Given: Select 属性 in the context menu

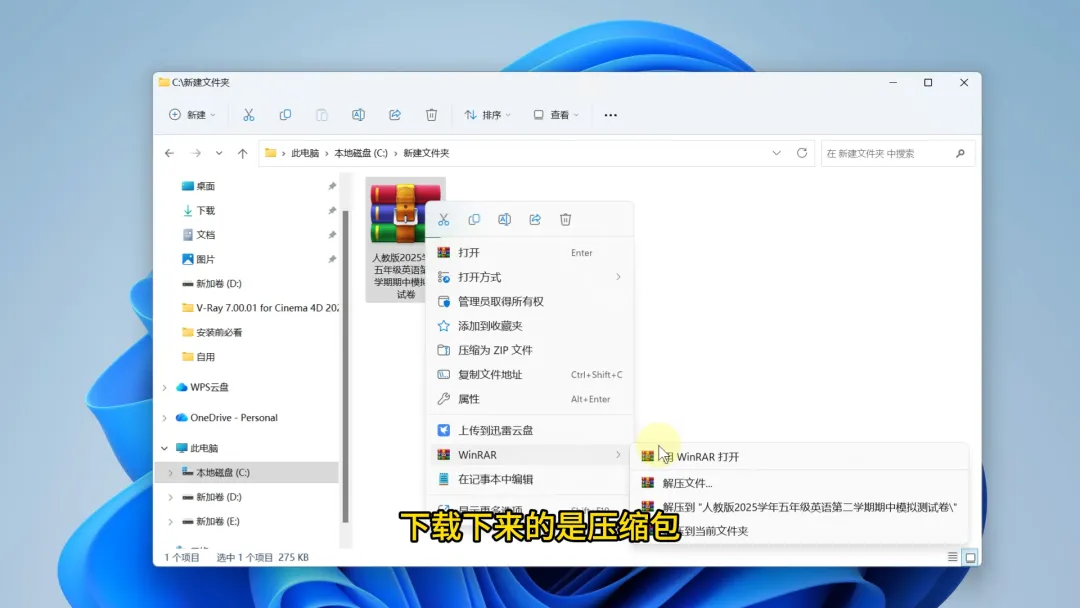Looking at the screenshot, I should pos(530,399).
